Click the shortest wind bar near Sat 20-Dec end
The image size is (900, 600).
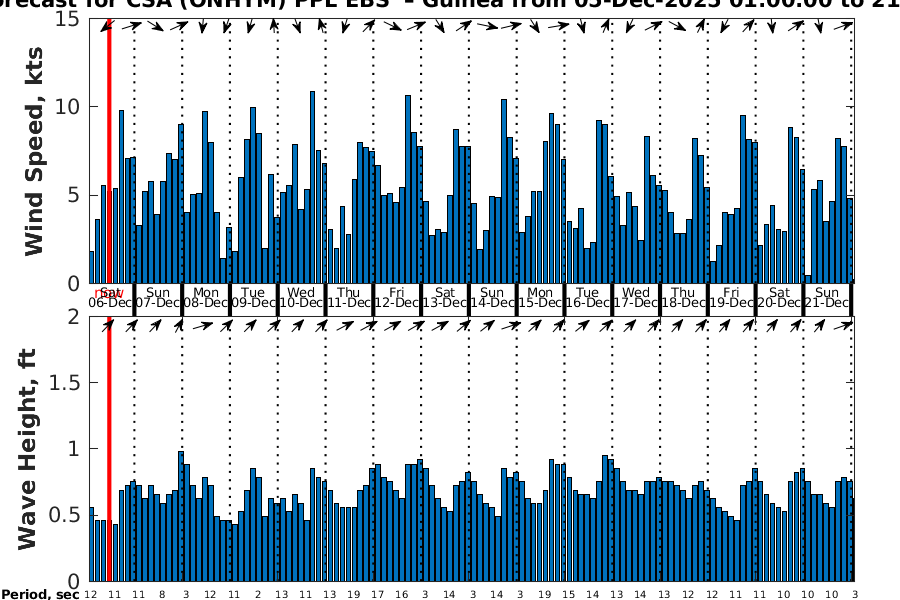[x=808, y=279]
